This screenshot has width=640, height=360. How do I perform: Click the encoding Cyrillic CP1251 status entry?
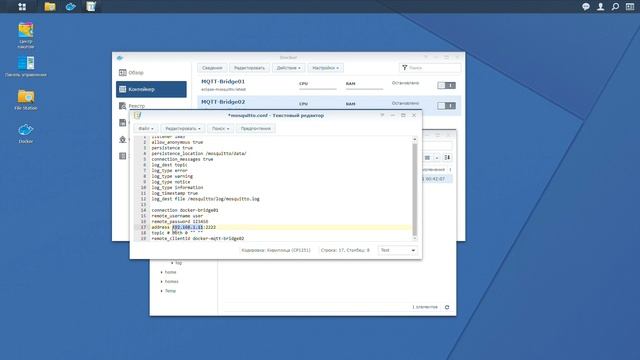[276, 250]
